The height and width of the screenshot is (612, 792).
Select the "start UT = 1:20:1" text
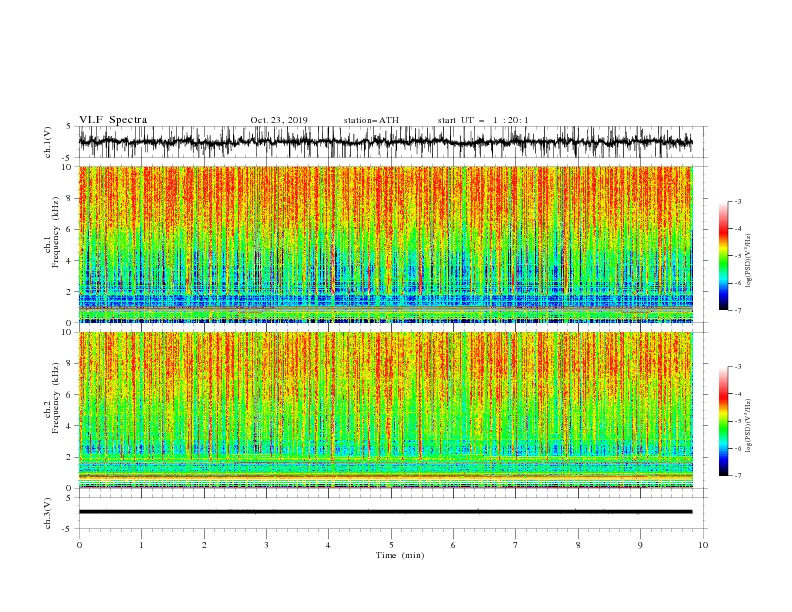coord(483,120)
